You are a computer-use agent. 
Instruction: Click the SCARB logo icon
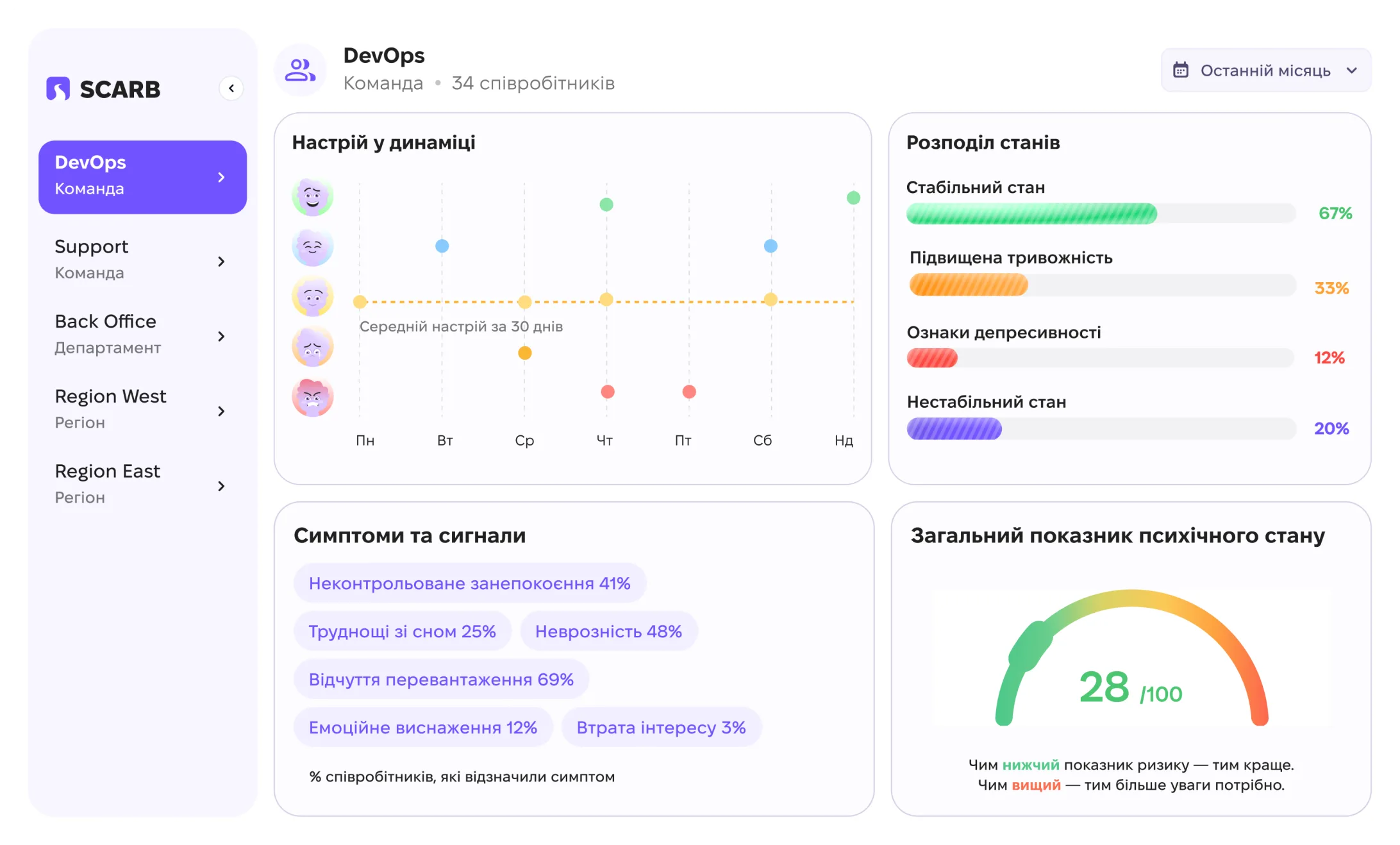pyautogui.click(x=58, y=88)
